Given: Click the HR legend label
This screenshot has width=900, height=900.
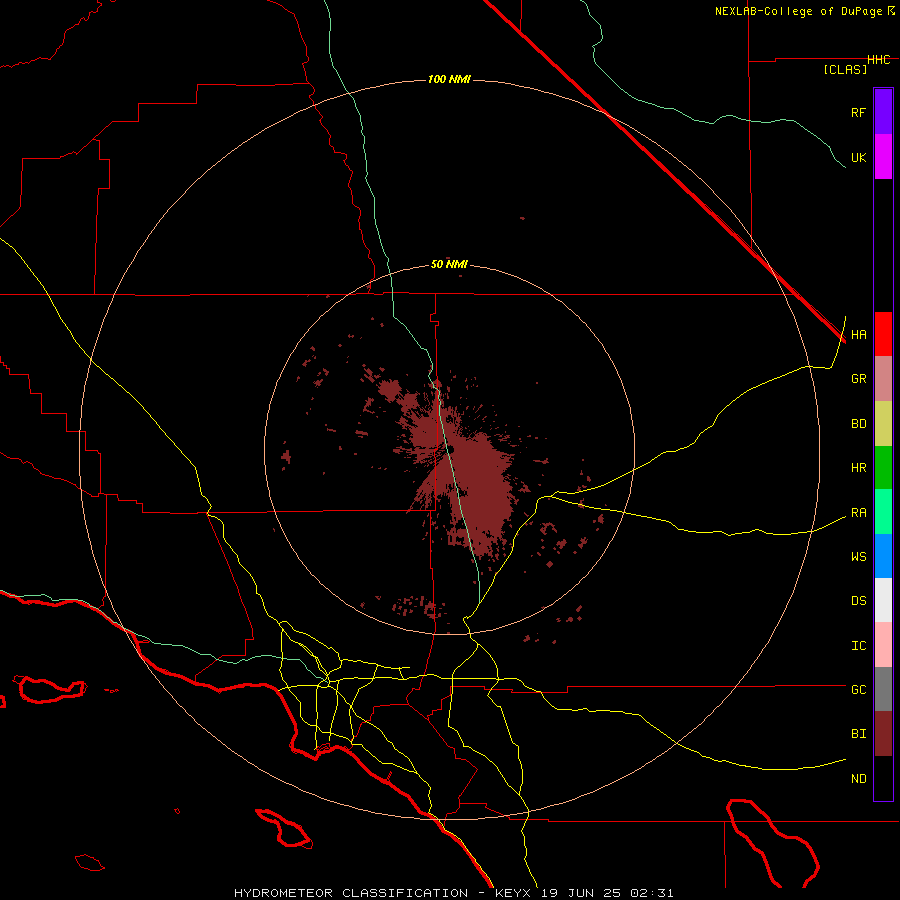Looking at the screenshot, I should (x=859, y=468).
